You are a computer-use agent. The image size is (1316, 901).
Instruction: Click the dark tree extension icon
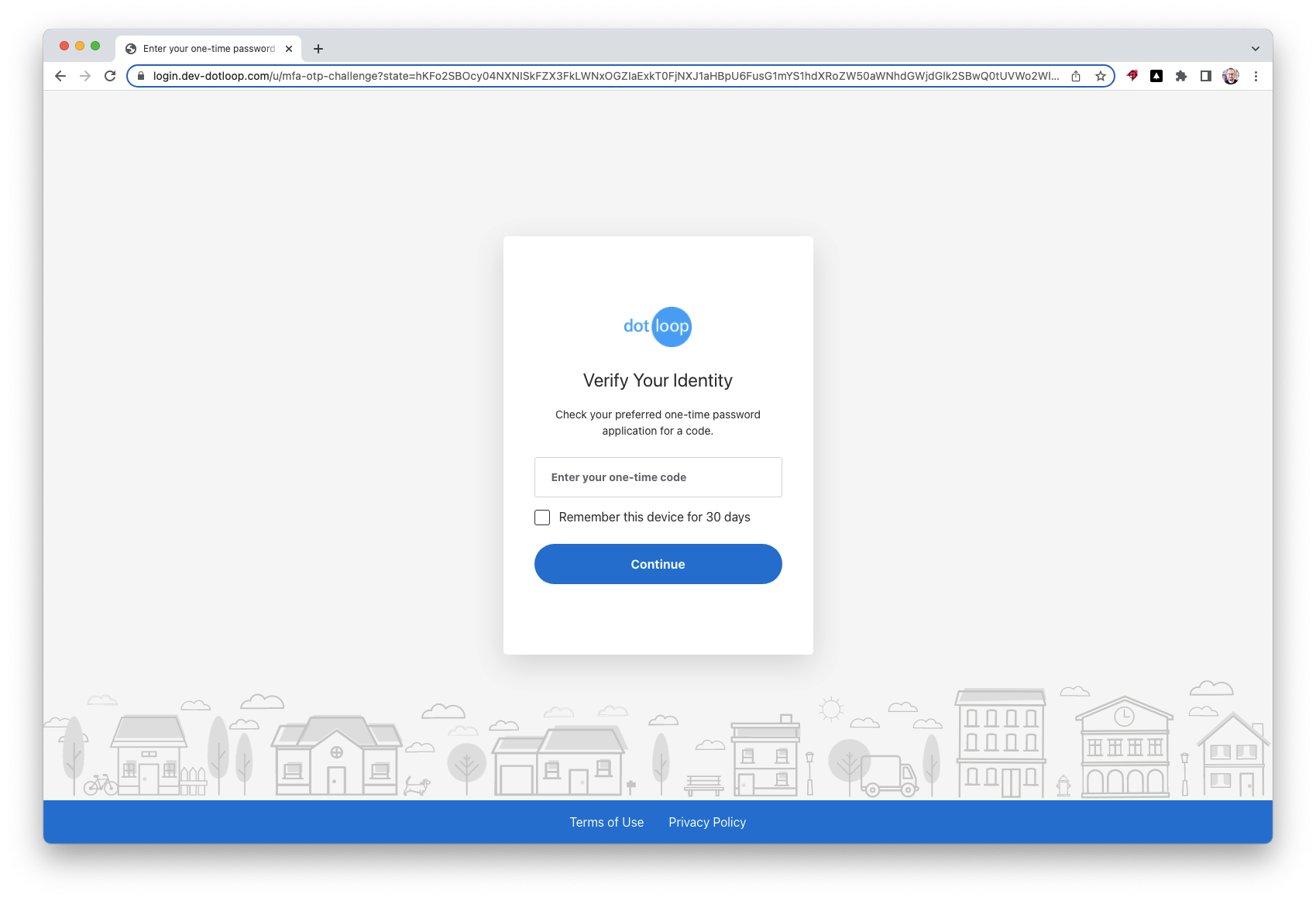tap(1156, 76)
